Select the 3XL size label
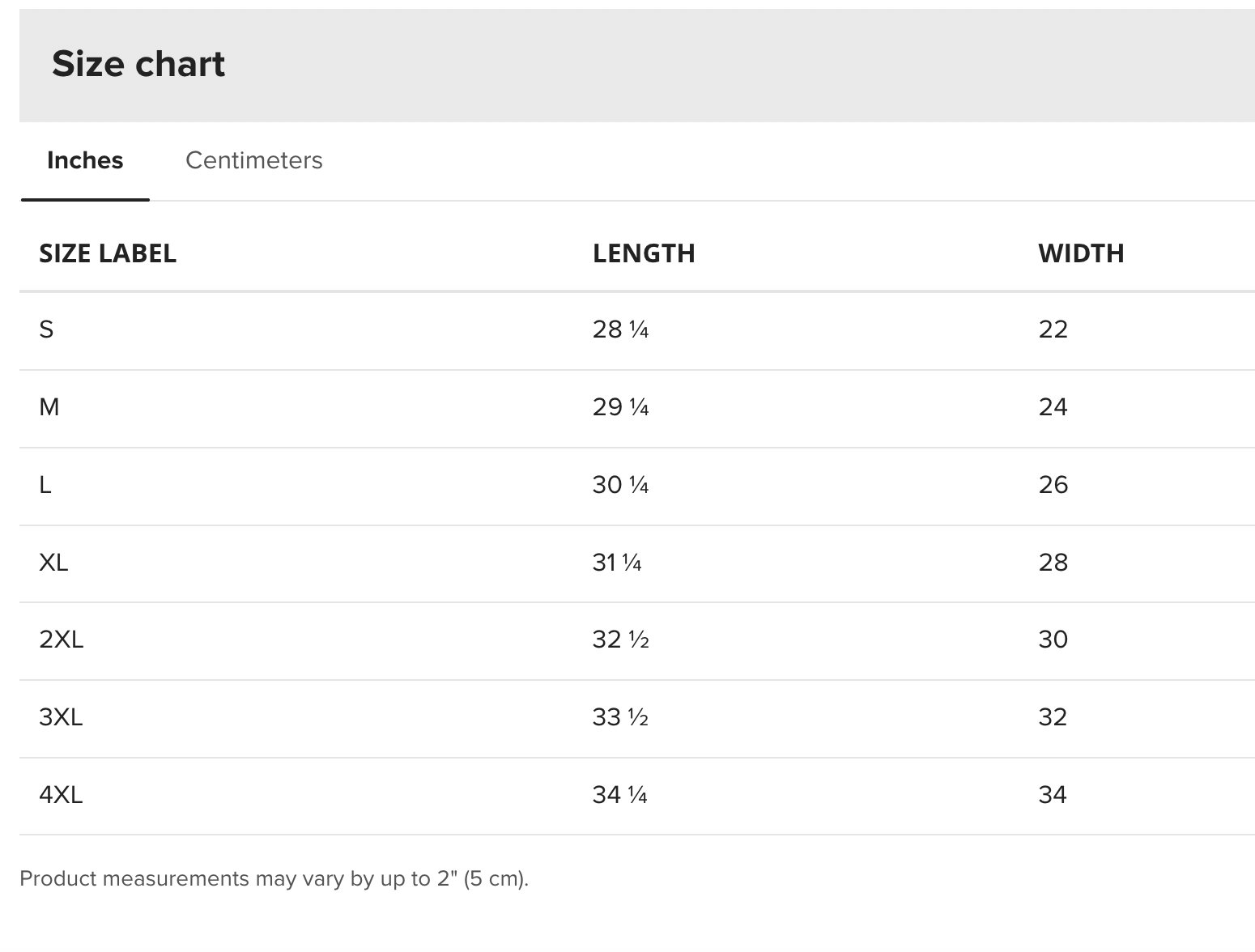Viewport: 1255px width, 952px height. point(61,717)
